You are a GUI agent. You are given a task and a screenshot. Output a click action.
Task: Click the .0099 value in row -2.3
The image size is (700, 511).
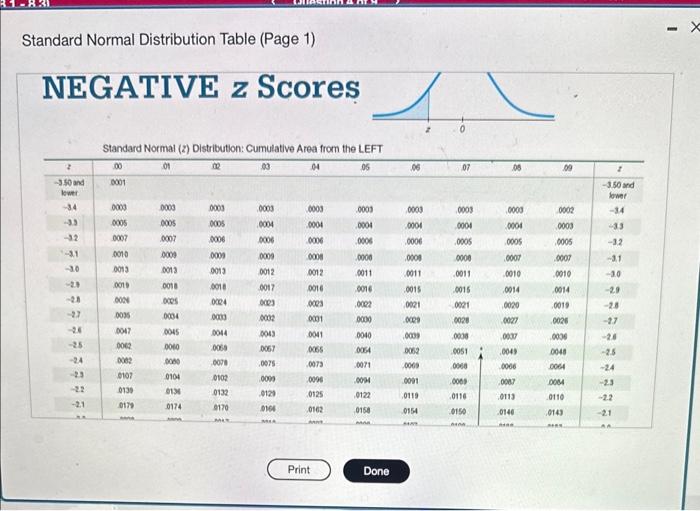point(268,378)
